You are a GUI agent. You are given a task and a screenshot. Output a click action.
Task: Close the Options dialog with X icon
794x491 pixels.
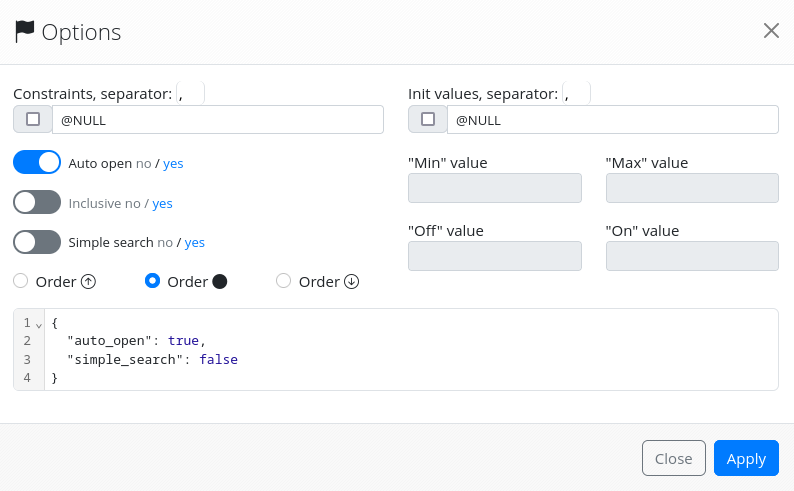pos(771,31)
